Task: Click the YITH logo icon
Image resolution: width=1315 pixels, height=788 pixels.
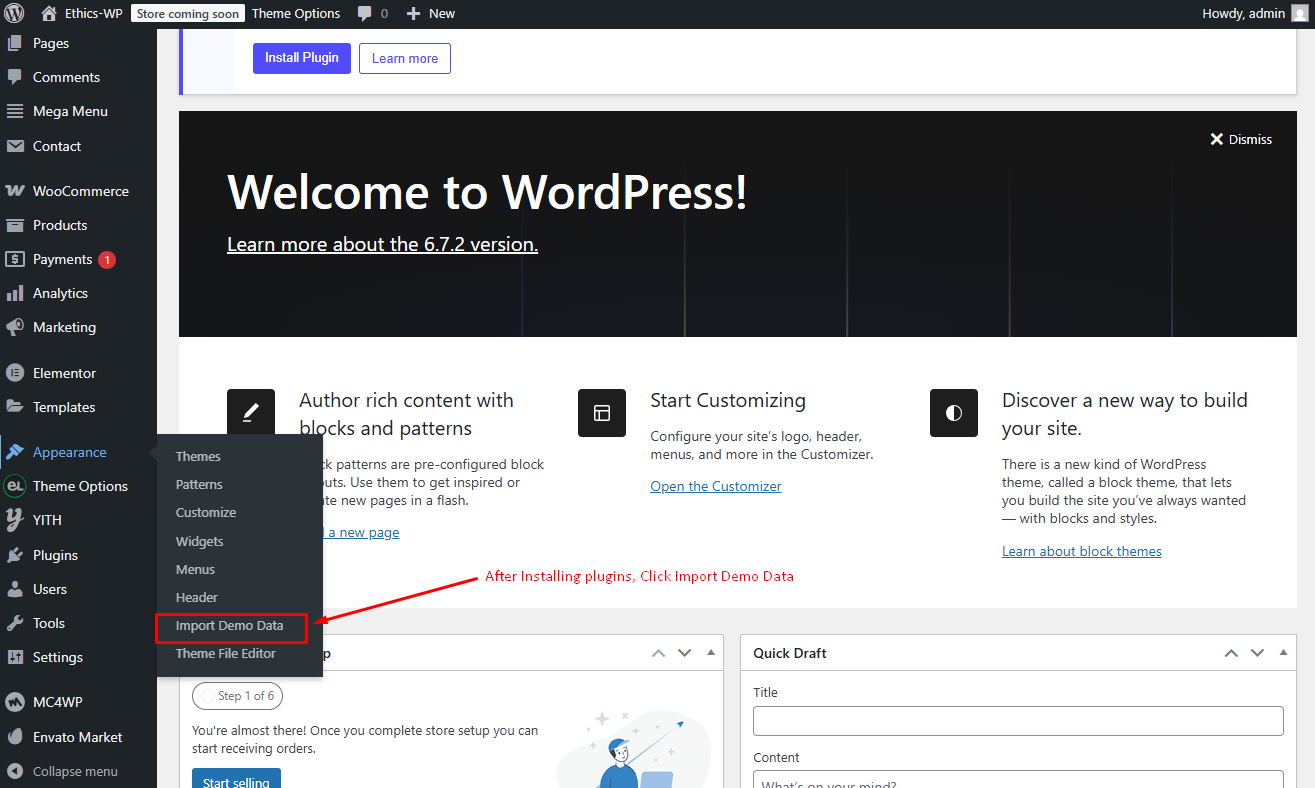Action: (x=15, y=520)
